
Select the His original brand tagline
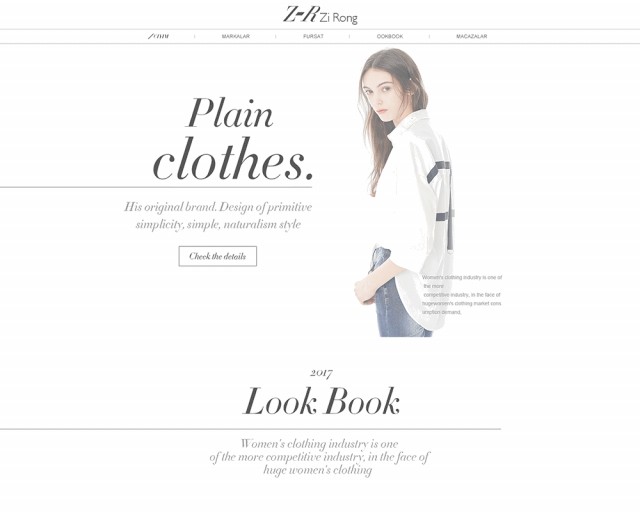coord(218,215)
